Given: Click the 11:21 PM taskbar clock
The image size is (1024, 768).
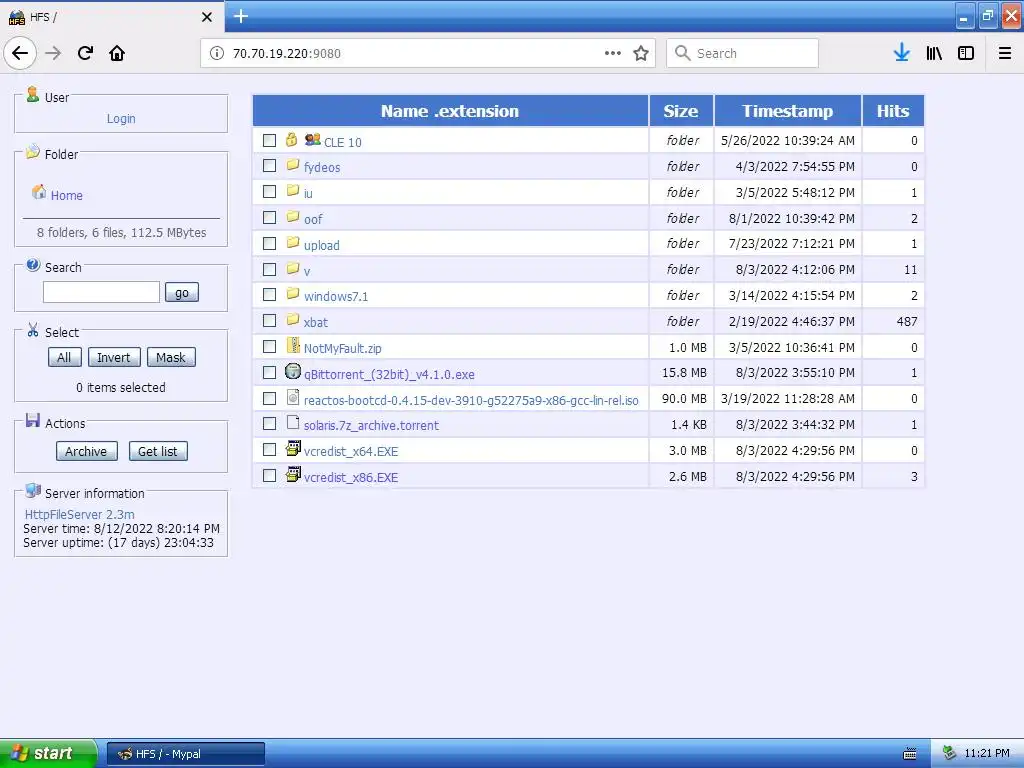Looking at the screenshot, I should coord(987,753).
